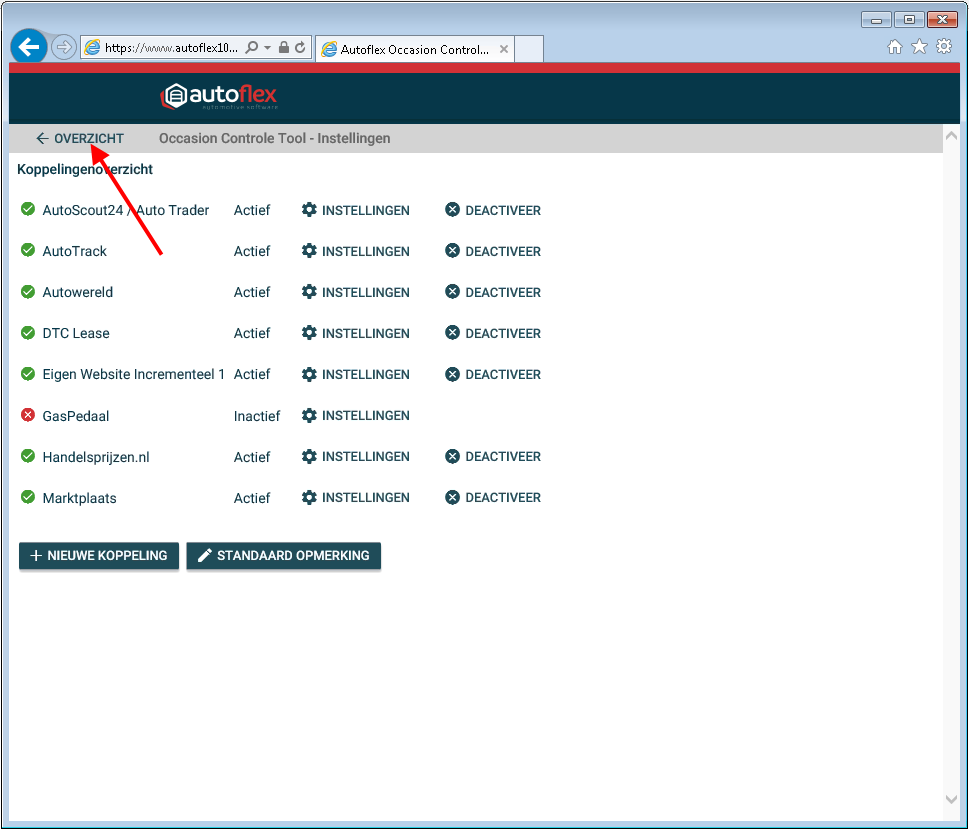Open Instellingen for Autowereld
This screenshot has width=969, height=830.
point(355,292)
